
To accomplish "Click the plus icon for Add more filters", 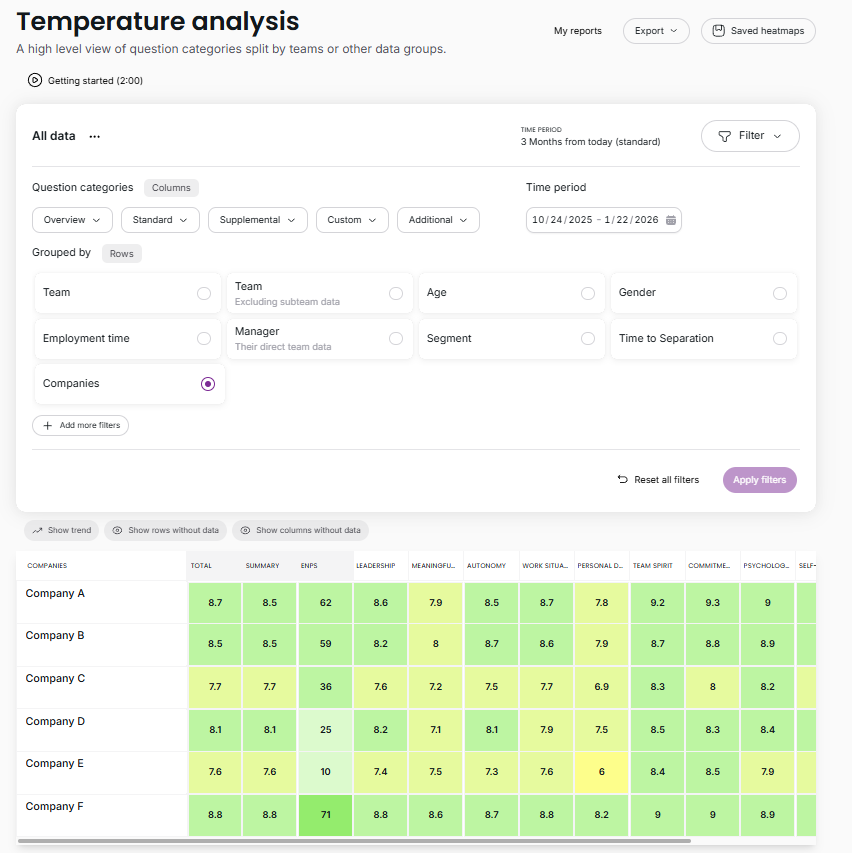I will coord(47,426).
